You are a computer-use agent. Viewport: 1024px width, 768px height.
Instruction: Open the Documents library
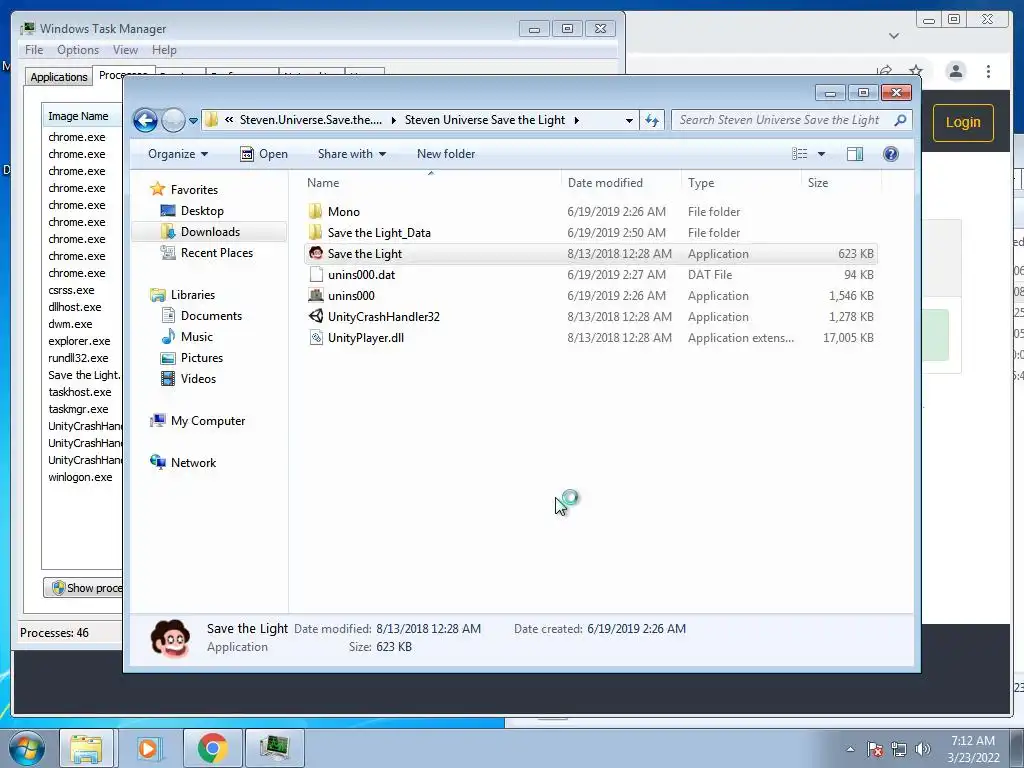[211, 316]
